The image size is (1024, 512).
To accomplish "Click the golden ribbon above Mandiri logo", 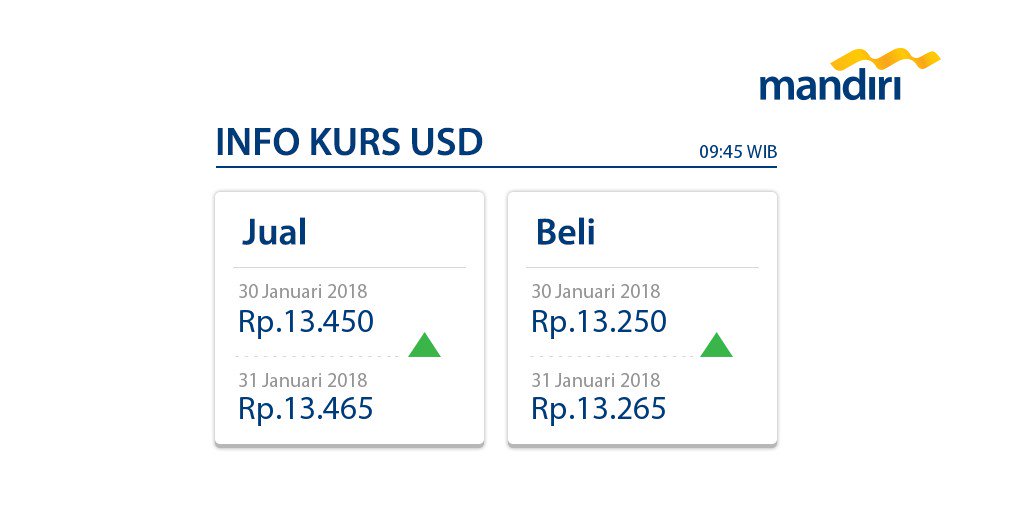I will click(x=885, y=60).
